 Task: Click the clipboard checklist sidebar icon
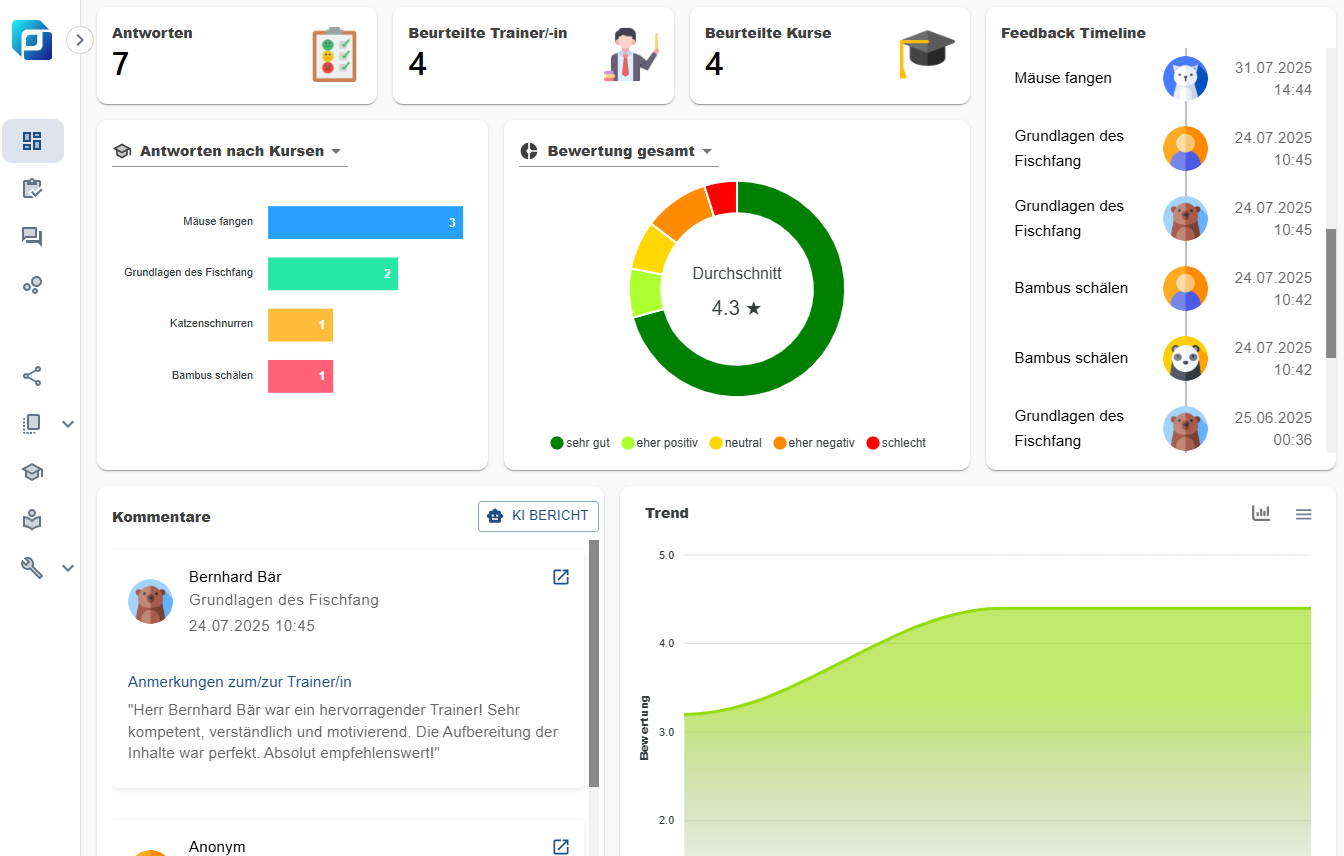[32, 189]
